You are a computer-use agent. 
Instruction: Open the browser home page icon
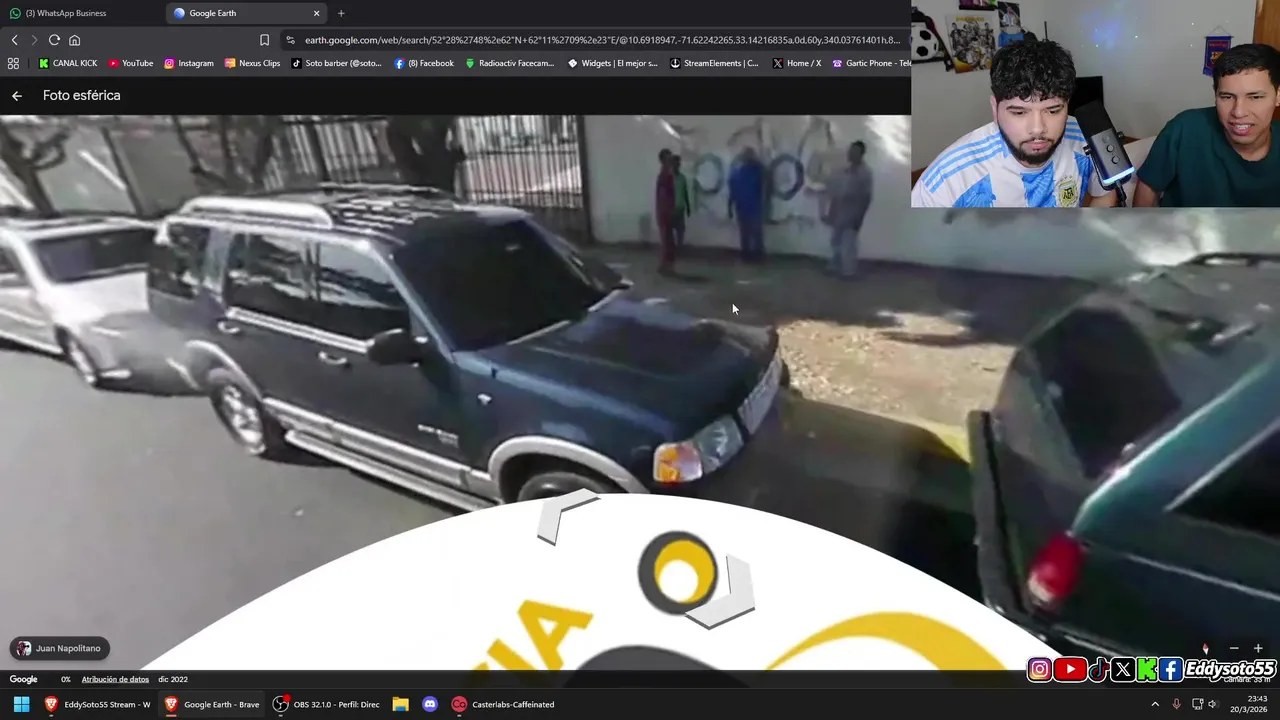click(74, 40)
